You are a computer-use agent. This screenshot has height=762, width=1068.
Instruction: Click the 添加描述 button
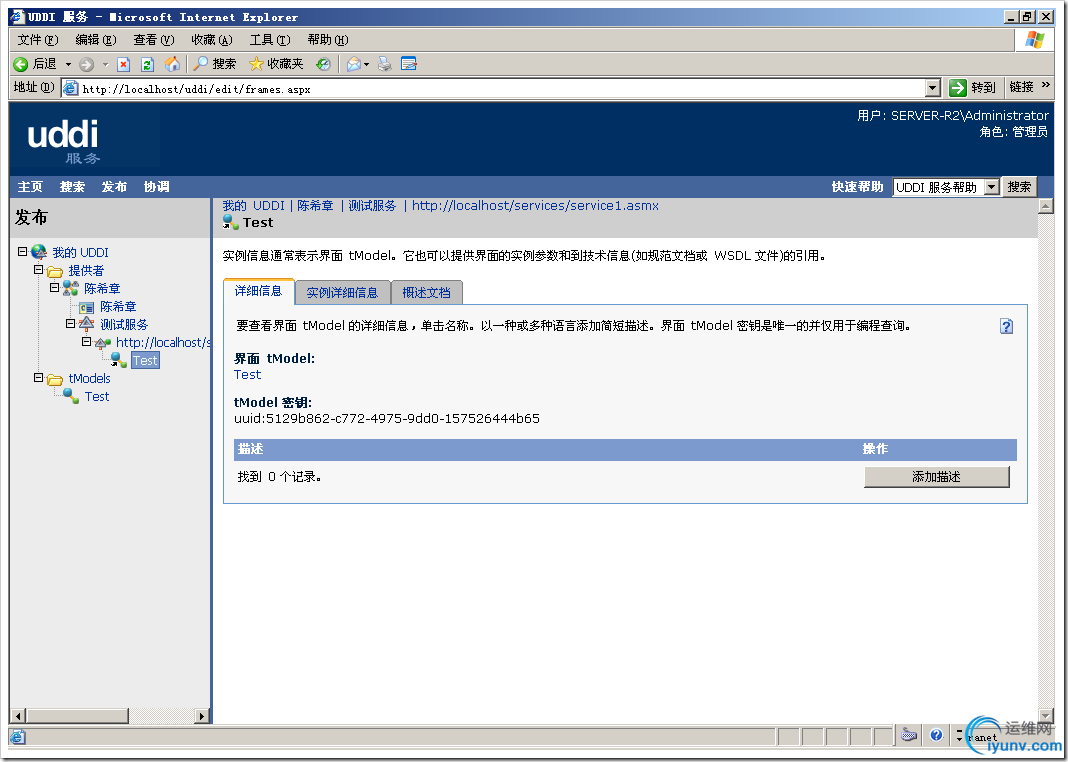pyautogui.click(x=937, y=477)
